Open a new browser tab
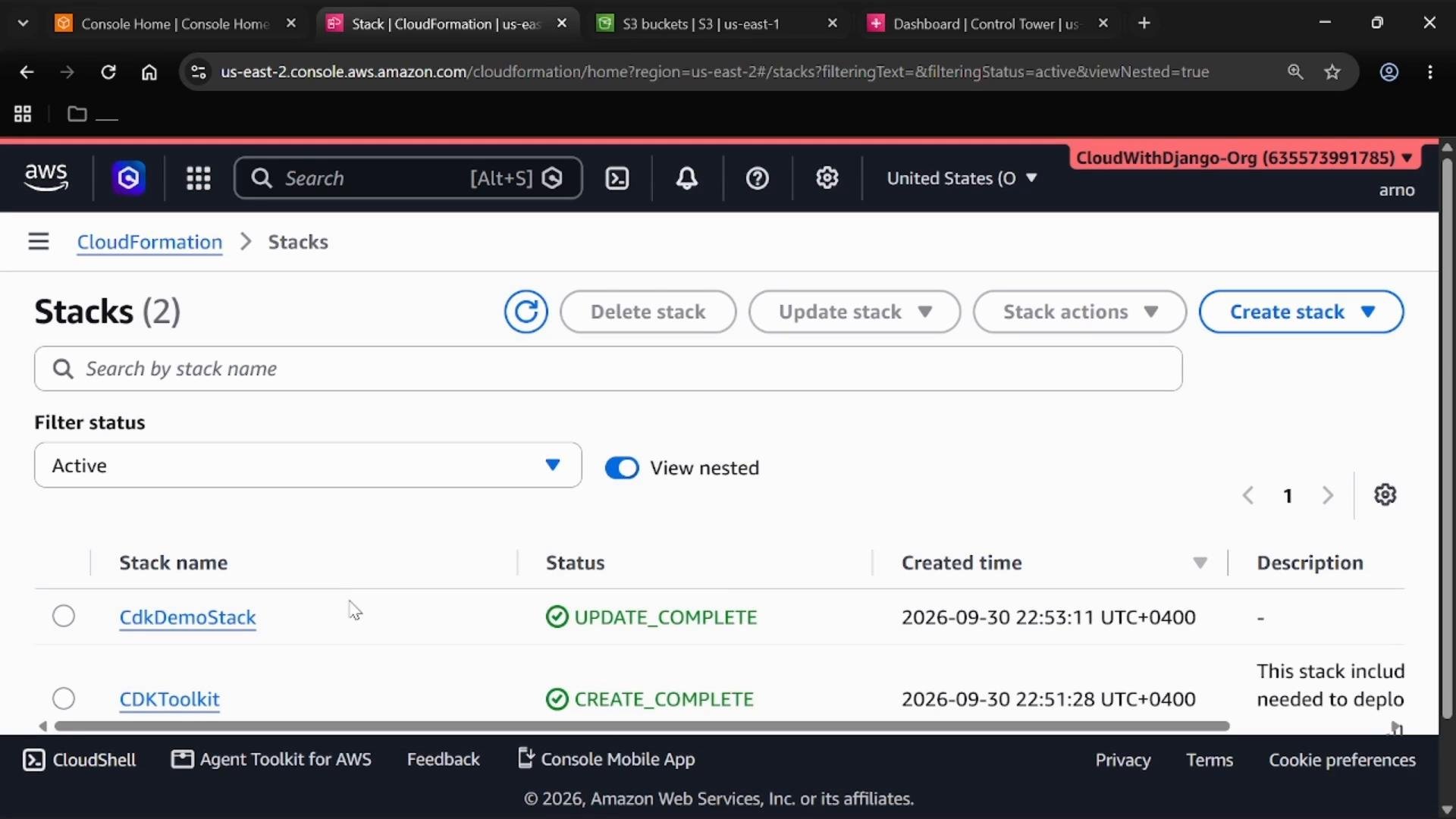Viewport: 1456px width, 819px height. coord(1144,24)
